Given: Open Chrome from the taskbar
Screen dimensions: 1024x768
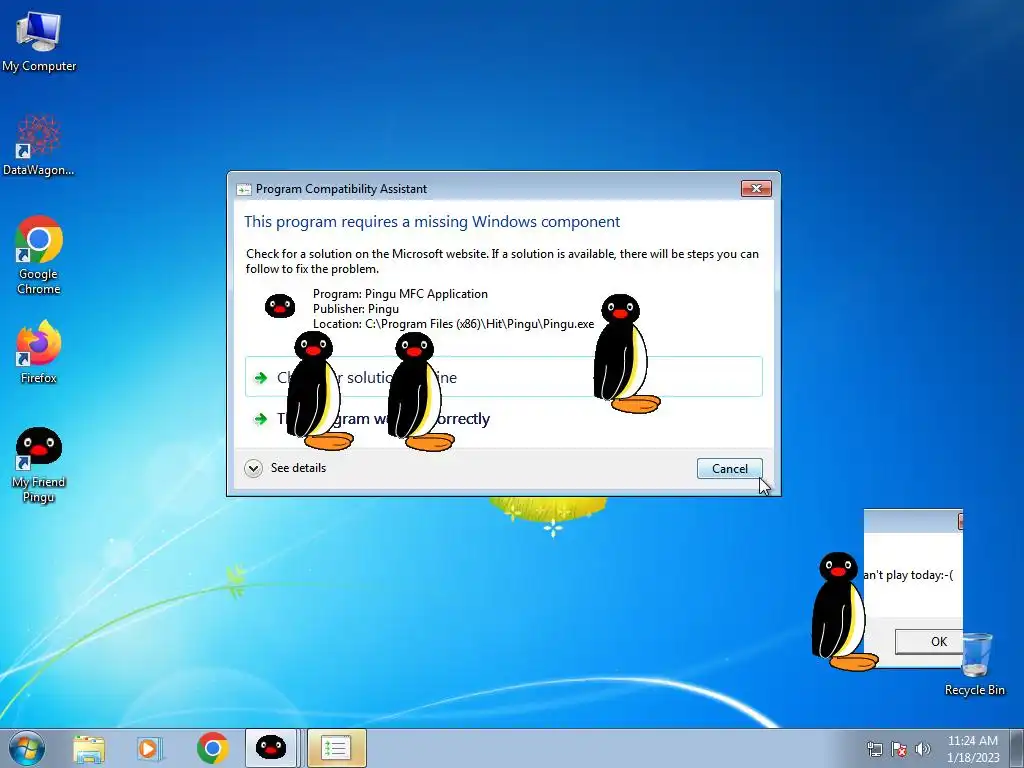Looking at the screenshot, I should coord(212,748).
